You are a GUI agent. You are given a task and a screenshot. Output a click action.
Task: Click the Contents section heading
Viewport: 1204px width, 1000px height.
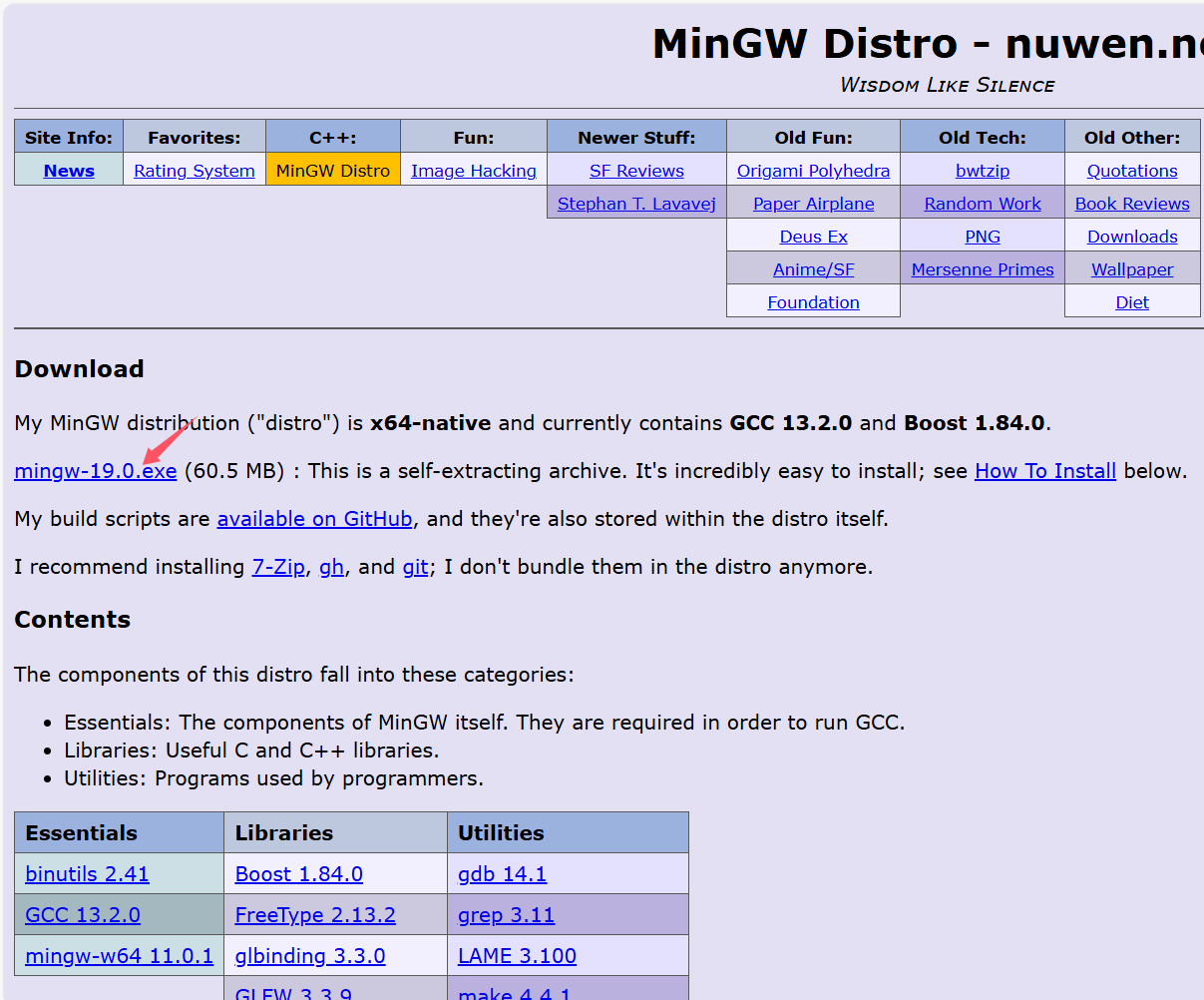72,620
